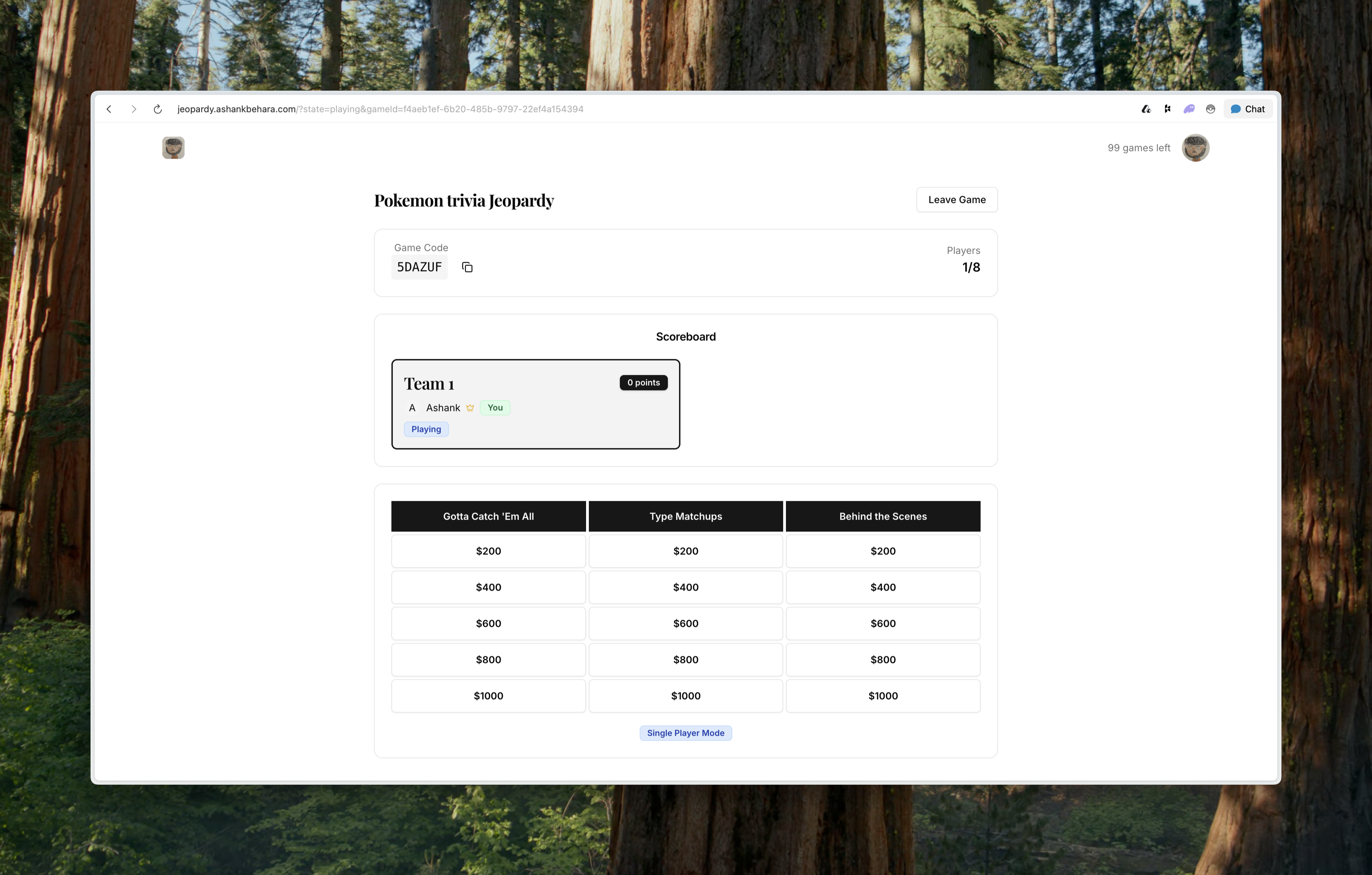The height and width of the screenshot is (875, 1372).
Task: Choose Type Matchups for $1000
Action: pyautogui.click(x=685, y=695)
